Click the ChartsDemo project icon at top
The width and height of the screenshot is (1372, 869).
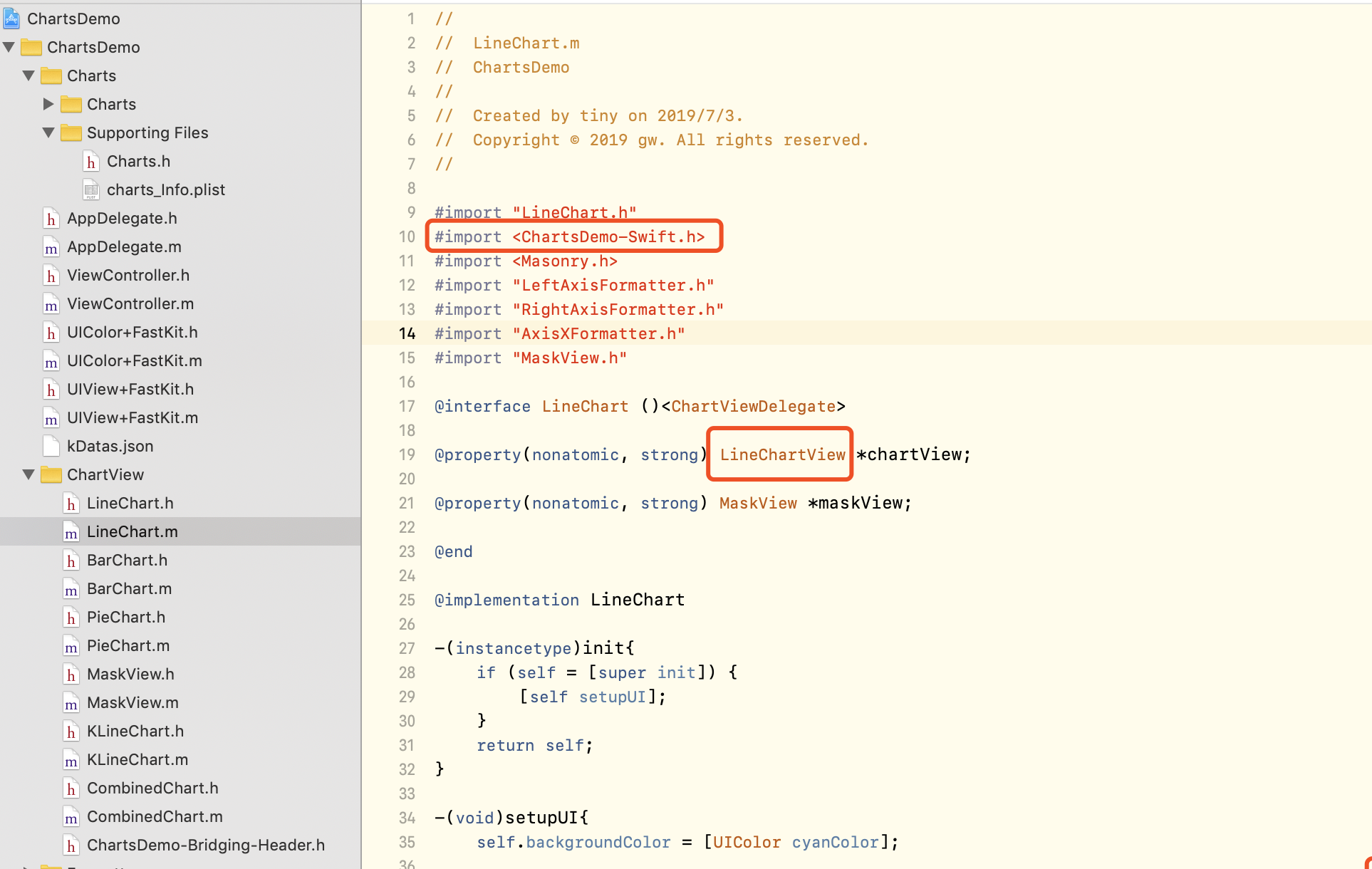(12, 19)
